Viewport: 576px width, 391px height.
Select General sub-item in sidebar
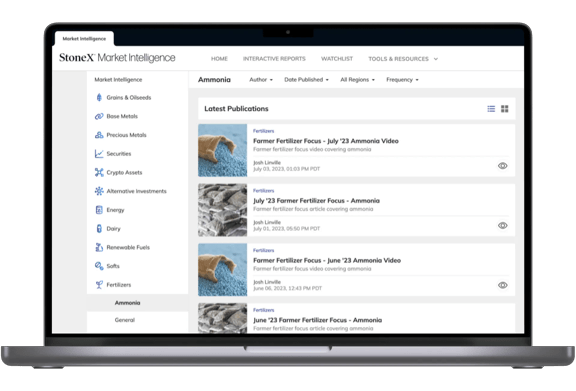point(125,320)
